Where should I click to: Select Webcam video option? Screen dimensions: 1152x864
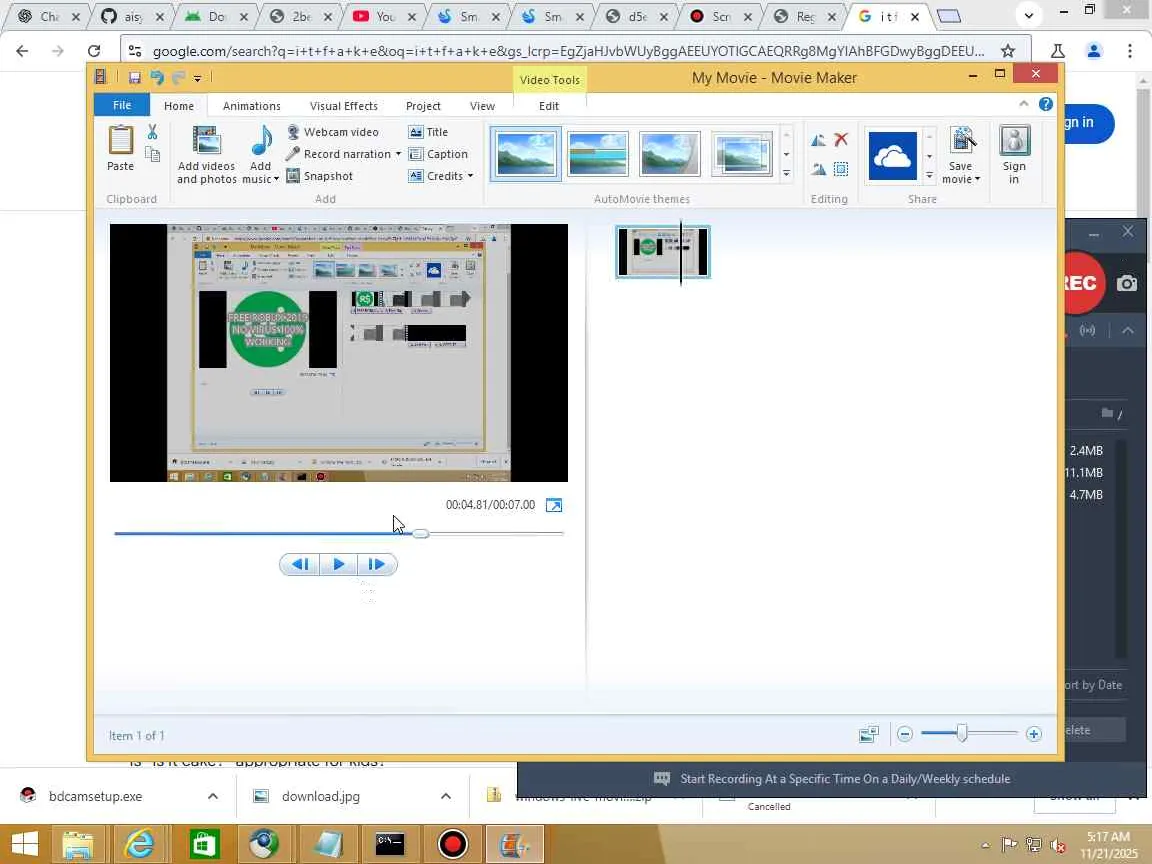(333, 132)
